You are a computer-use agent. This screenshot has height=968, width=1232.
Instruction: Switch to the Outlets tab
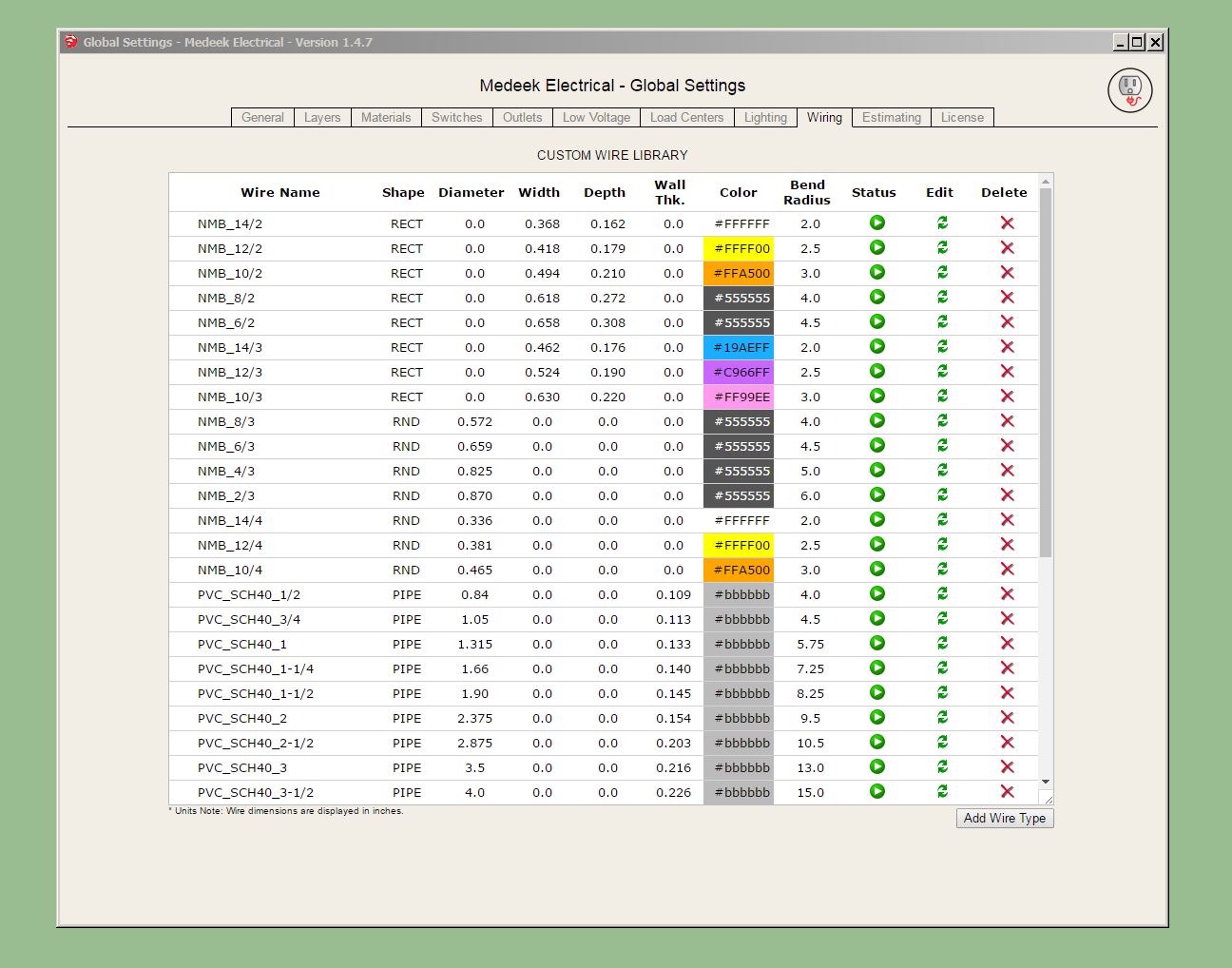coord(522,117)
